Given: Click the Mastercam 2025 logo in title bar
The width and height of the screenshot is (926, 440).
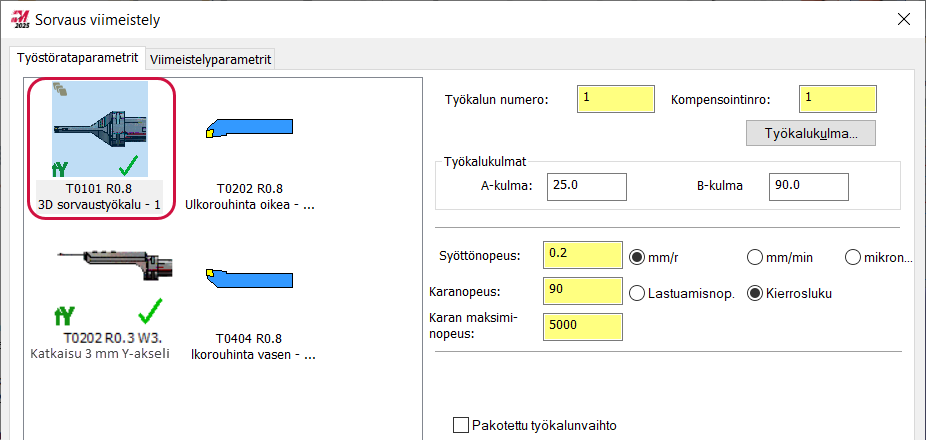Looking at the screenshot, I should (19, 19).
